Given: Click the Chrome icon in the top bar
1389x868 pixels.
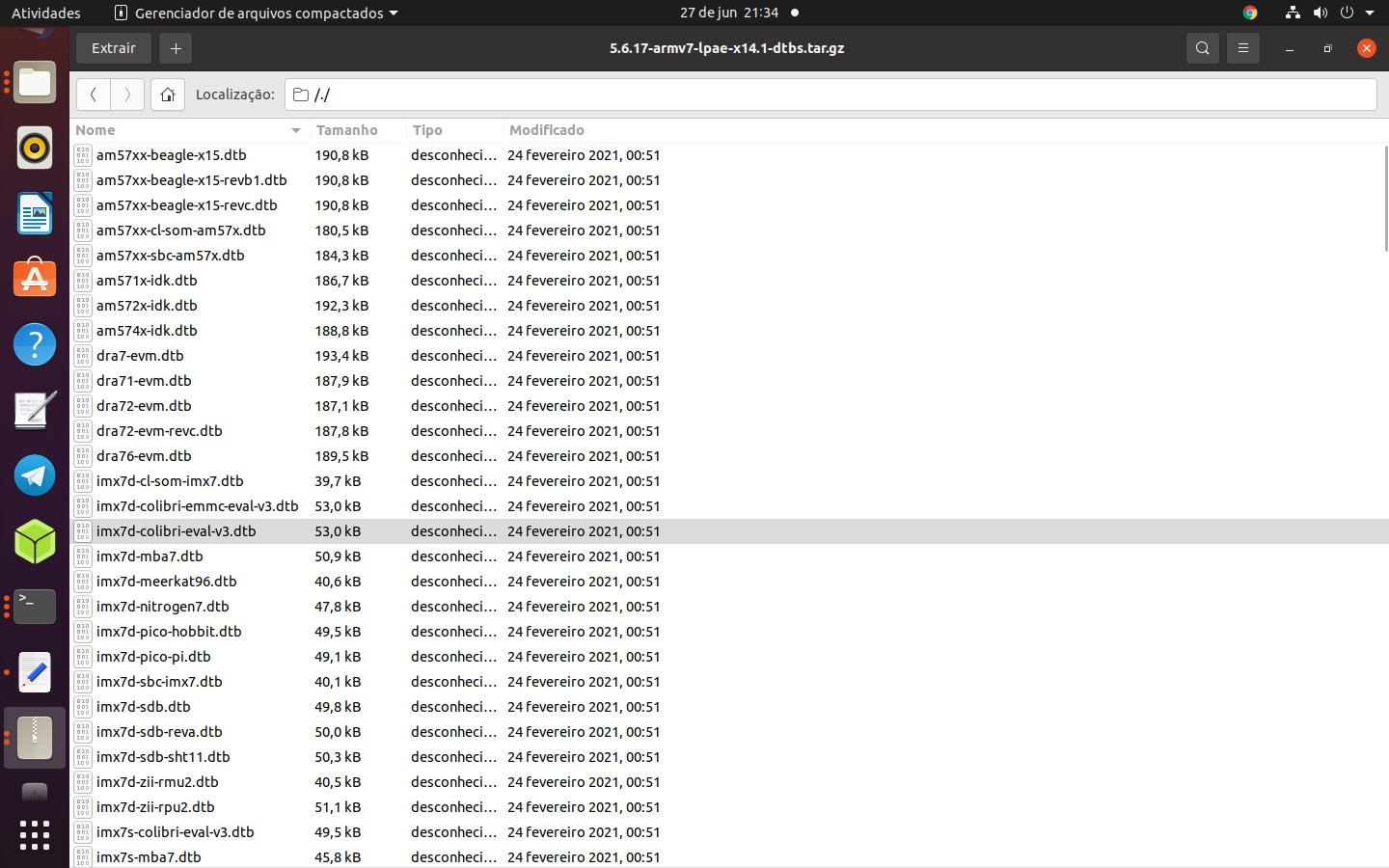Looking at the screenshot, I should [x=1250, y=13].
